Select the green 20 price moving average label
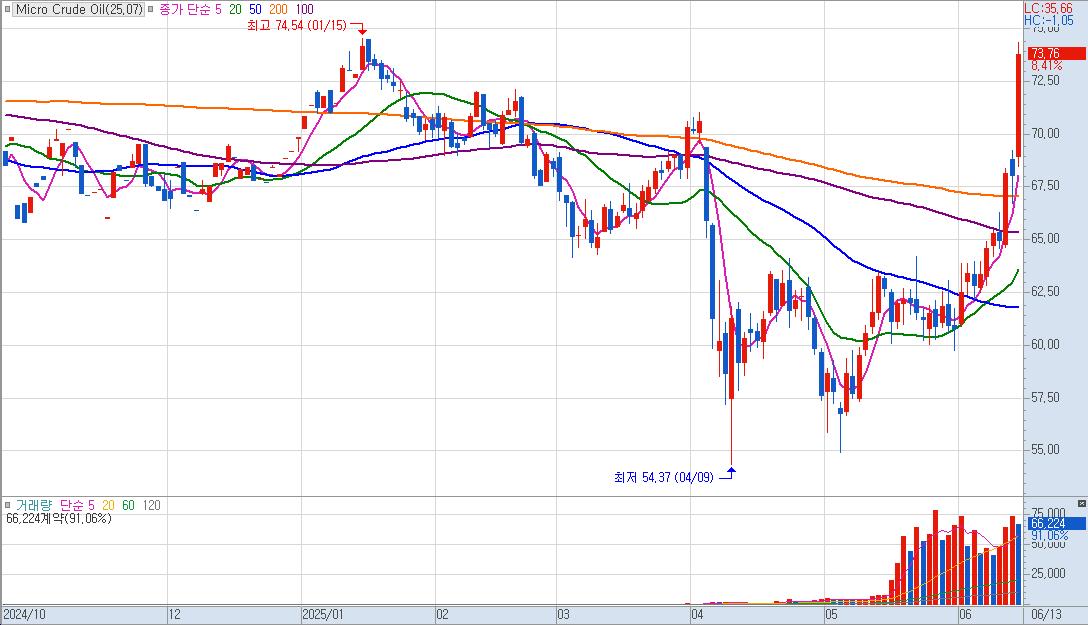The image size is (1088, 625). (x=235, y=10)
